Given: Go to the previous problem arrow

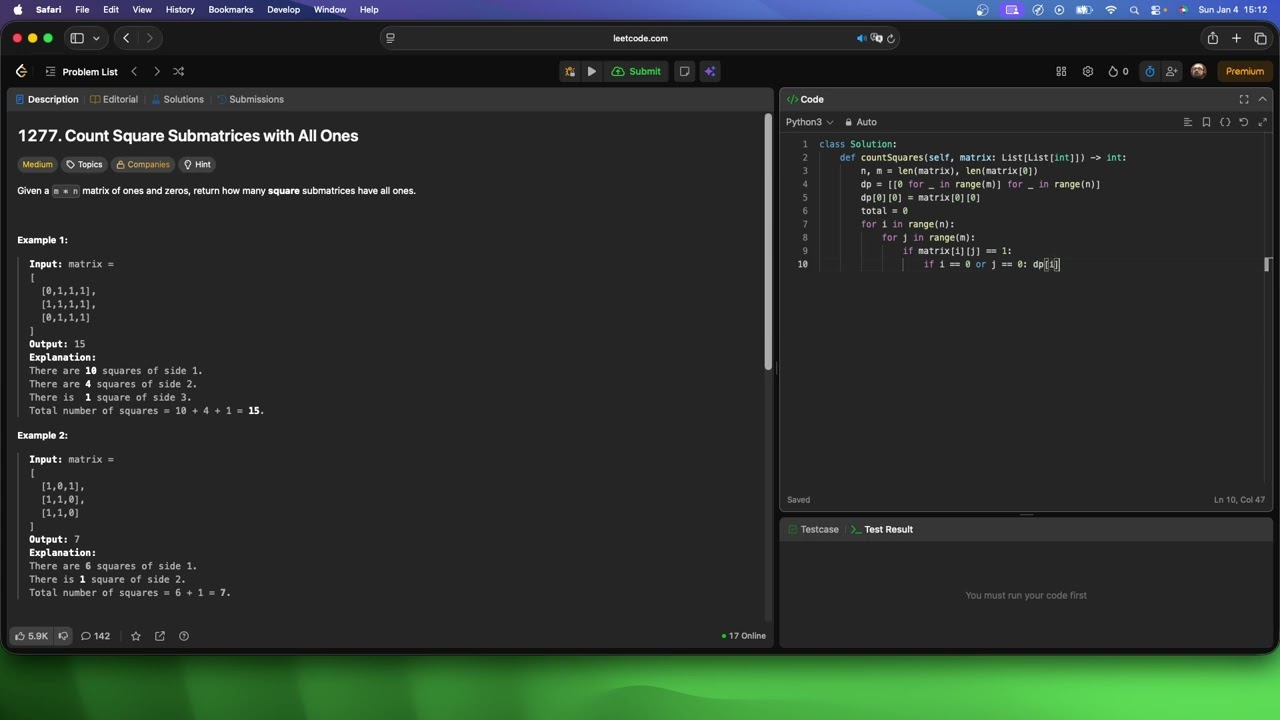Looking at the screenshot, I should pyautogui.click(x=134, y=71).
